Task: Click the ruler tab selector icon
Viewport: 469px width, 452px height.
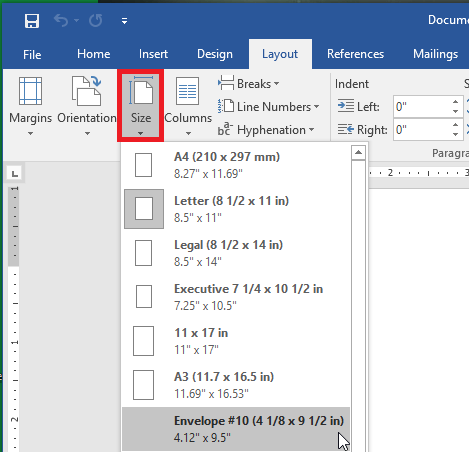Action: point(14,174)
